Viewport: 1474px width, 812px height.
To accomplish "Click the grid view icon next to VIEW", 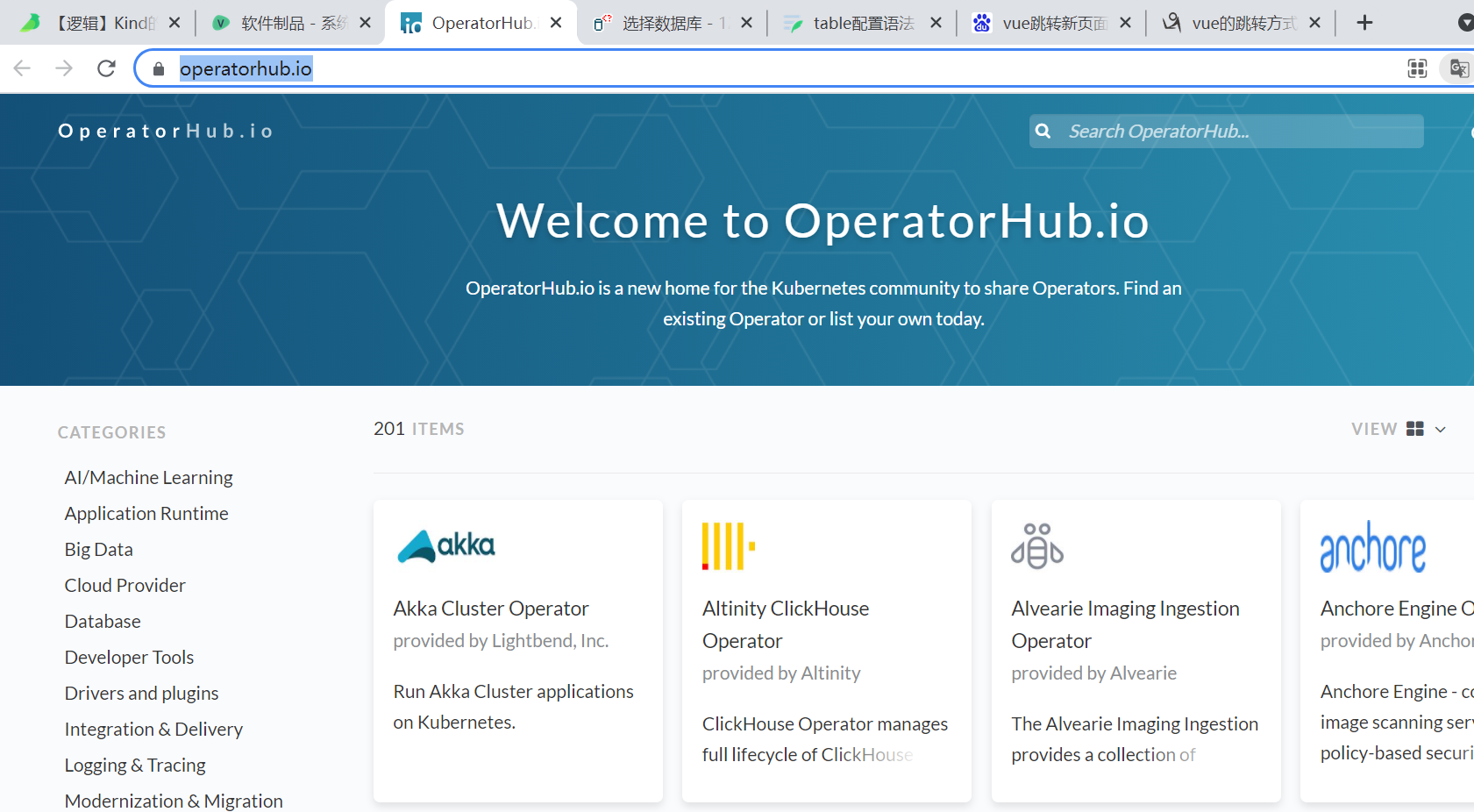I will coord(1415,429).
